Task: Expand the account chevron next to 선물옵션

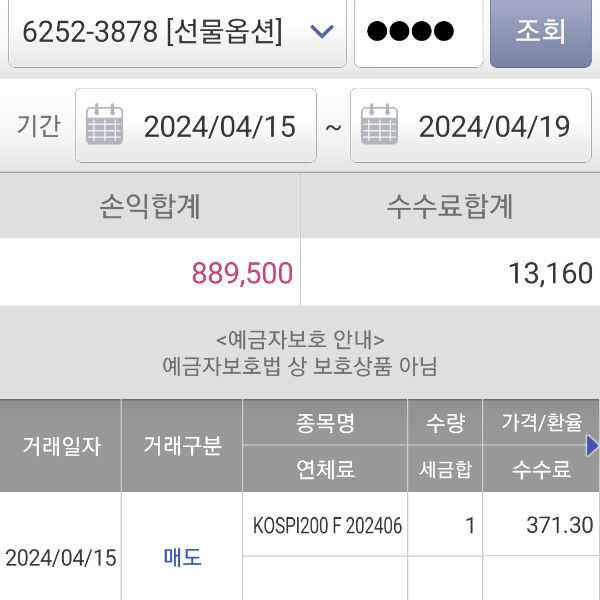Action: tap(321, 32)
